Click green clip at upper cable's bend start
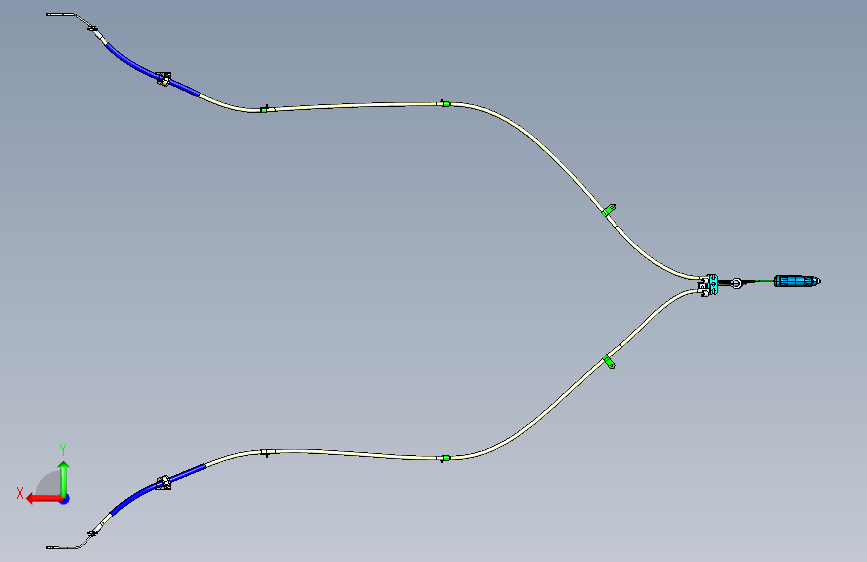This screenshot has height=562, width=867. coord(445,103)
